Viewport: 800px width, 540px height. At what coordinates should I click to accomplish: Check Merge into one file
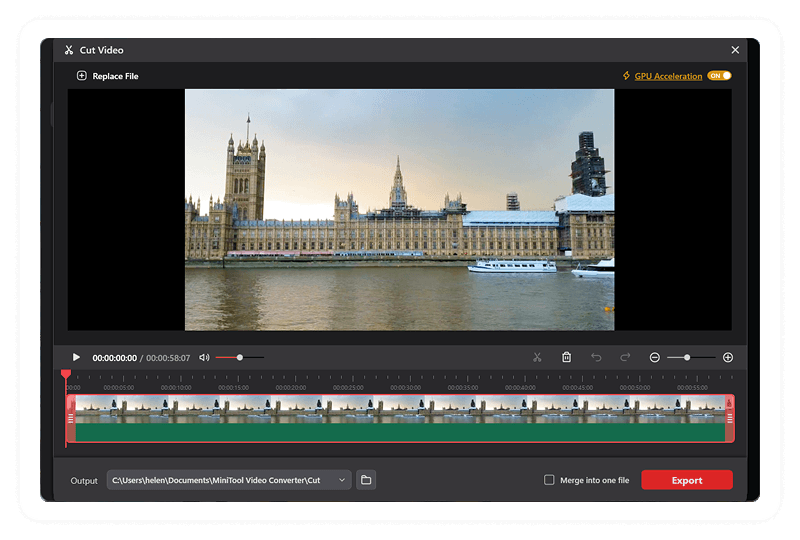click(549, 480)
